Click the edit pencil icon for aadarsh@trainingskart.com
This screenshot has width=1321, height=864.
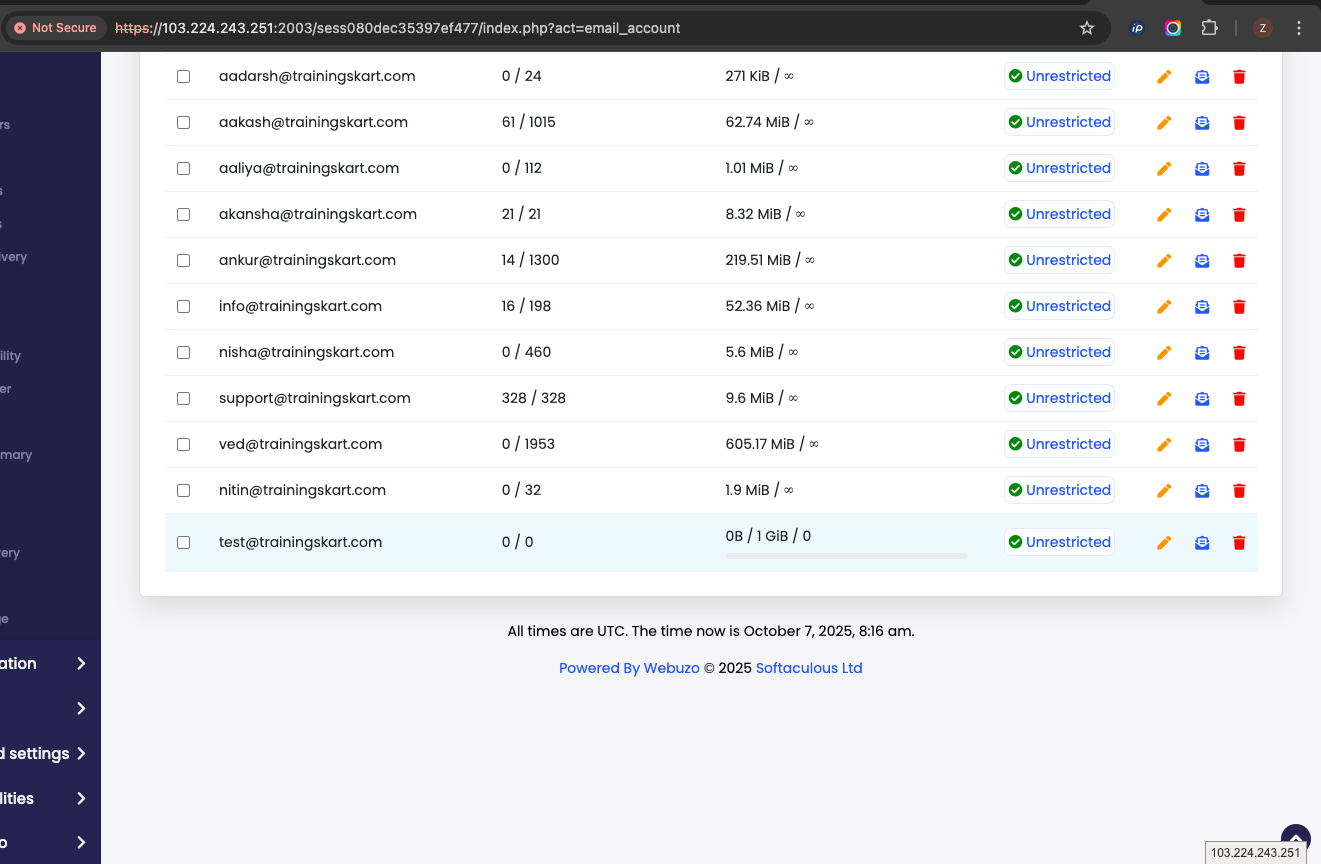1164,77
